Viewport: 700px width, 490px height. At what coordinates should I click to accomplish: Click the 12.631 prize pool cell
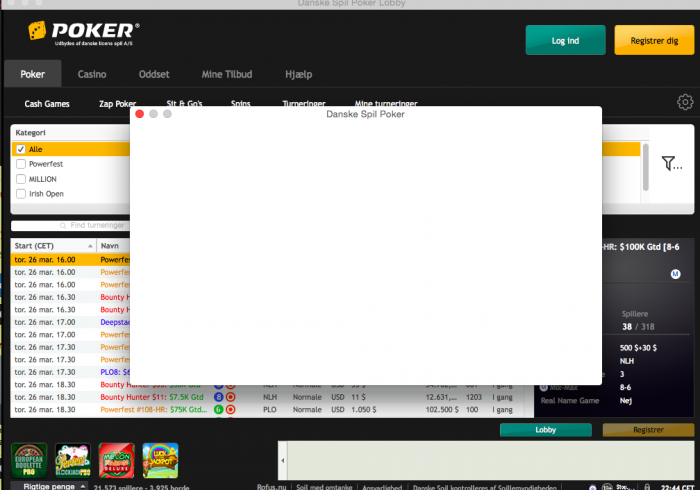pyautogui.click(x=441, y=397)
